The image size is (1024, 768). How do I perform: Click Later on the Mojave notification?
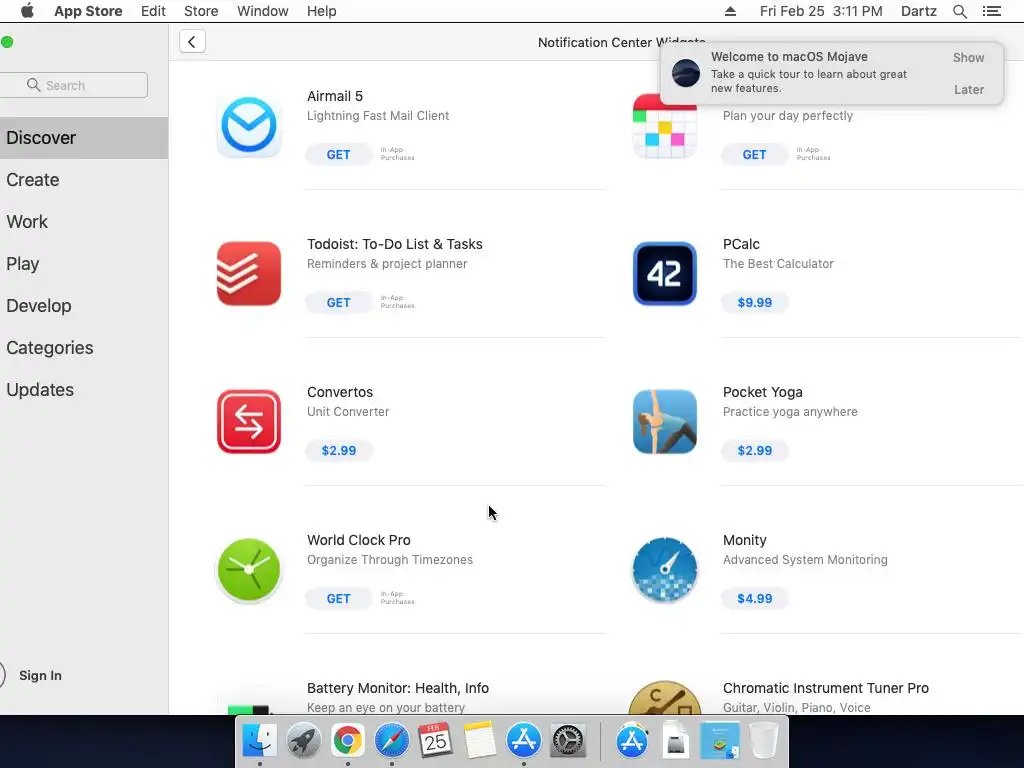[x=968, y=89]
